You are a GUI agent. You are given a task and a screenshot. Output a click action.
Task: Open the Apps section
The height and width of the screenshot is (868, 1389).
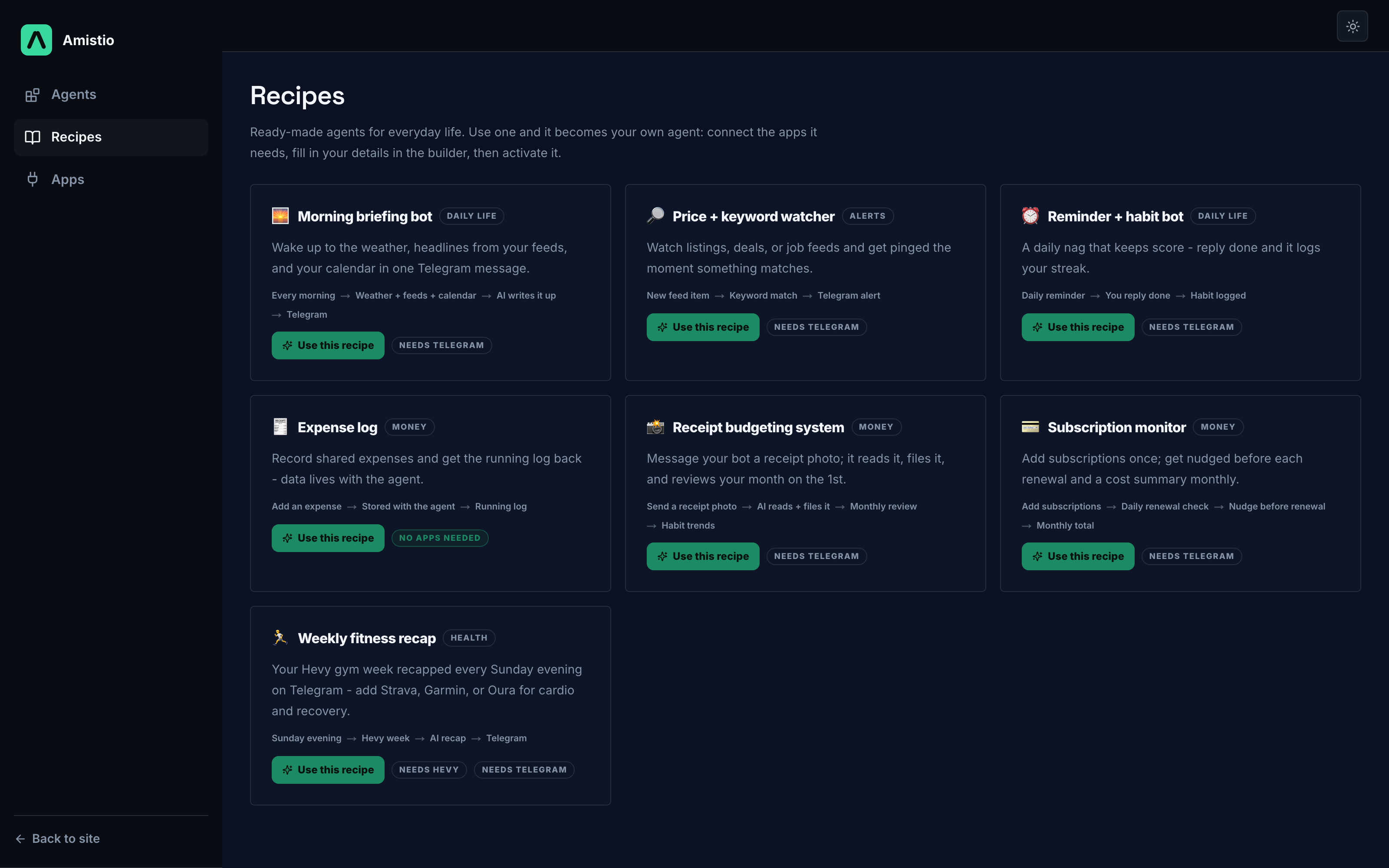pos(111,180)
